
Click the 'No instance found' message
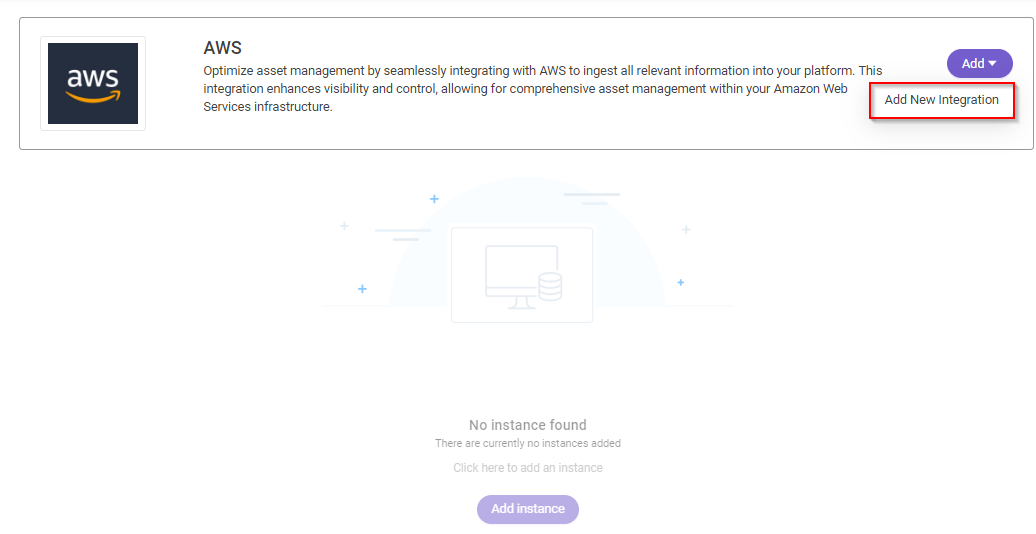click(x=528, y=425)
